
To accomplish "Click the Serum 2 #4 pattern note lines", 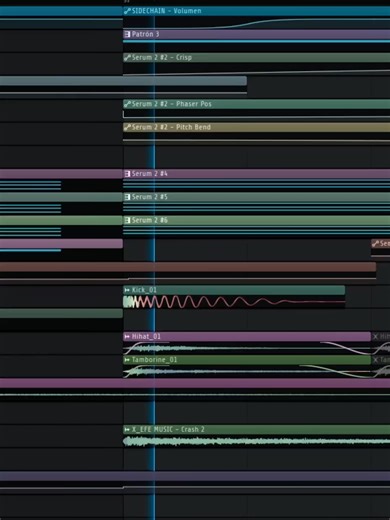I will [x=257, y=184].
